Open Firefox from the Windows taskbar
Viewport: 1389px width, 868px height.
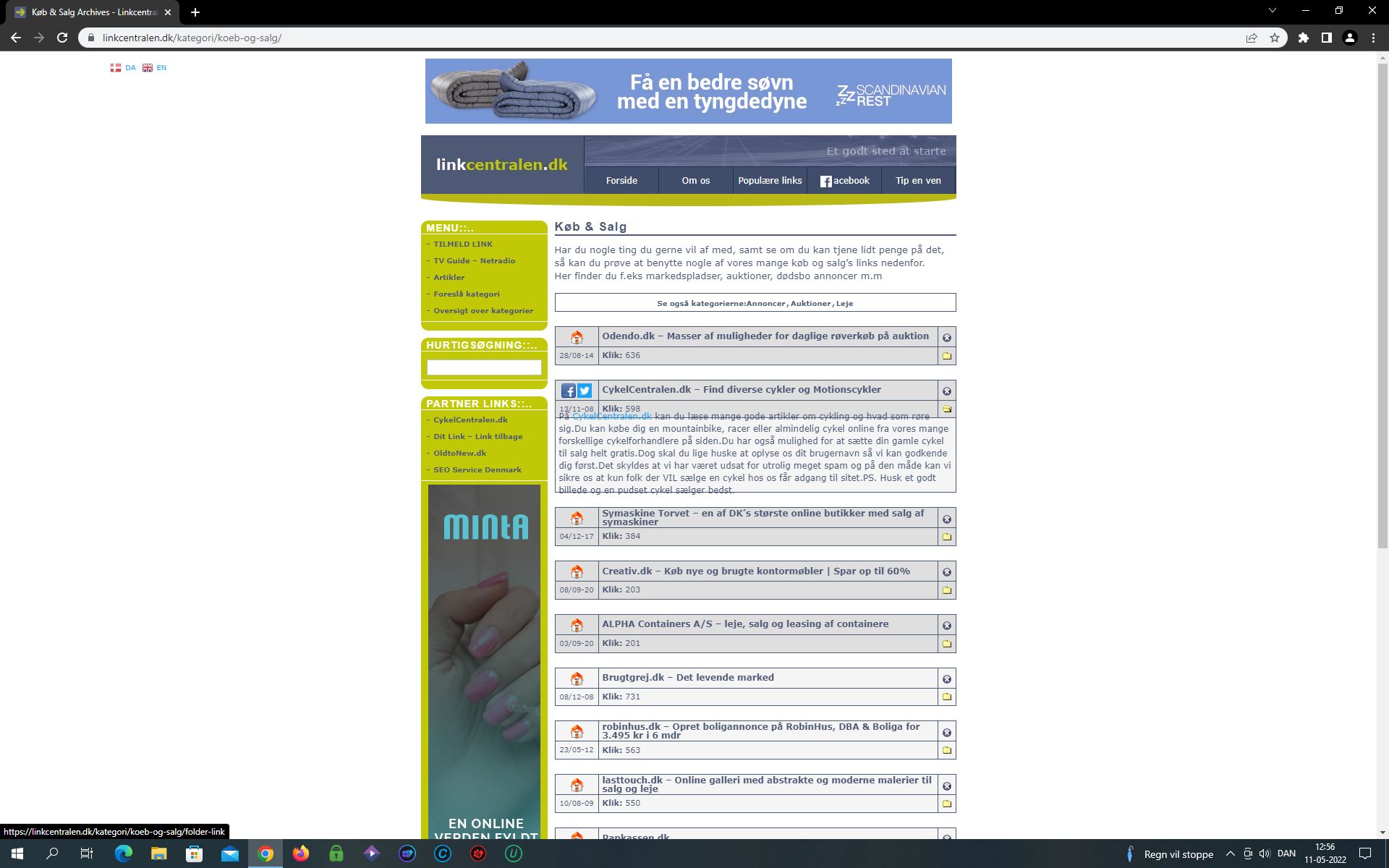(300, 854)
